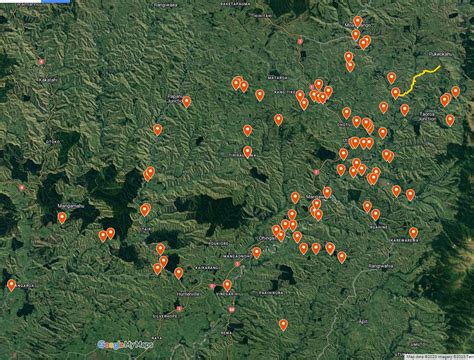
Task: Click the map marker at the far left edge
Action: 11,285
